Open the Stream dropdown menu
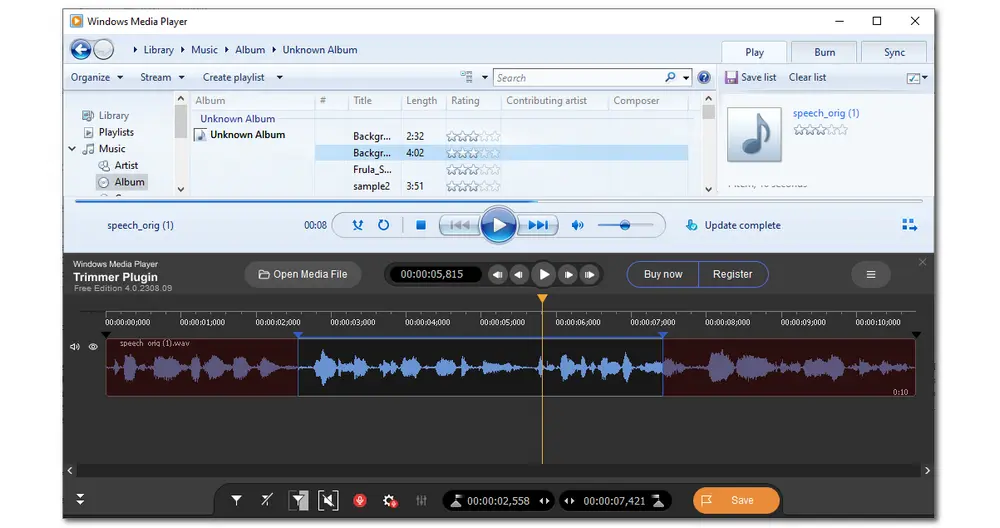The image size is (1000, 528). 162,77
